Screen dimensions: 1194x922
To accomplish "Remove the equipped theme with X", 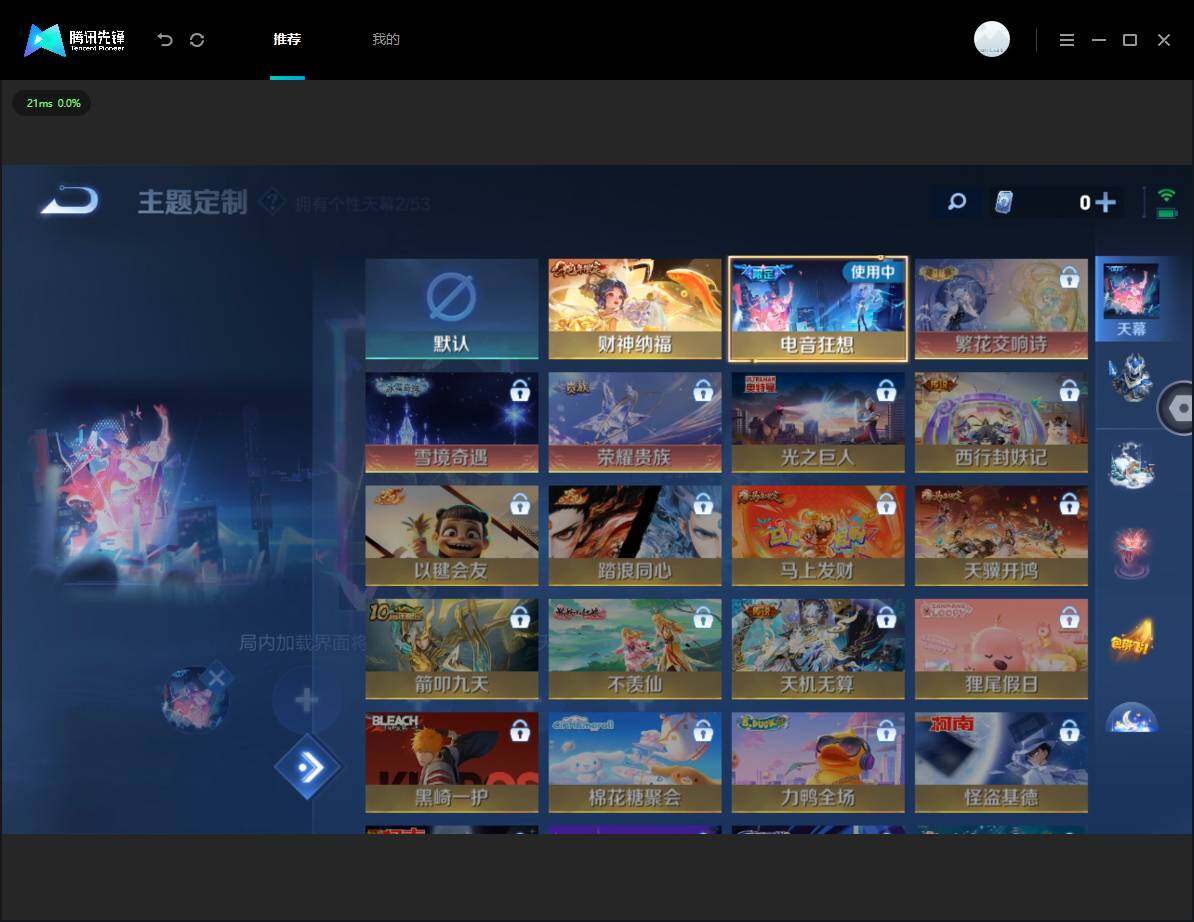I will [x=217, y=678].
